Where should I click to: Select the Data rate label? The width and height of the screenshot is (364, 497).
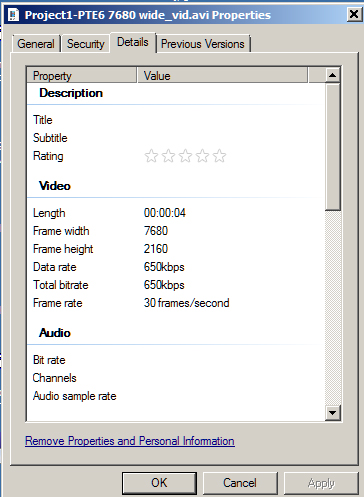coord(55,267)
